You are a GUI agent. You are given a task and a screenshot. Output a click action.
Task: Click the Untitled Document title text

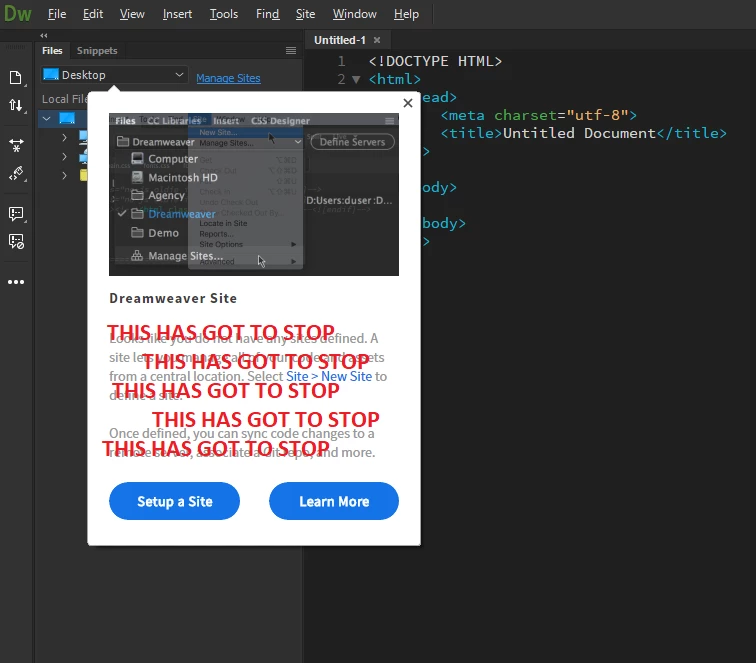tap(579, 133)
